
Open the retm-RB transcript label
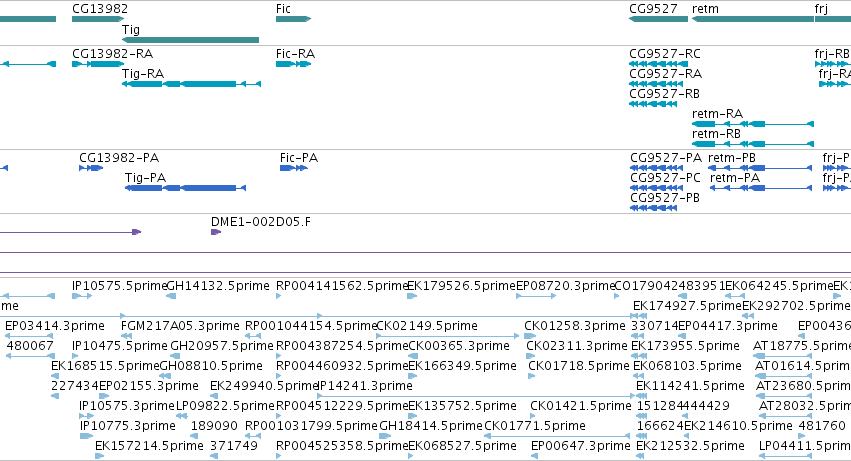[716, 134]
